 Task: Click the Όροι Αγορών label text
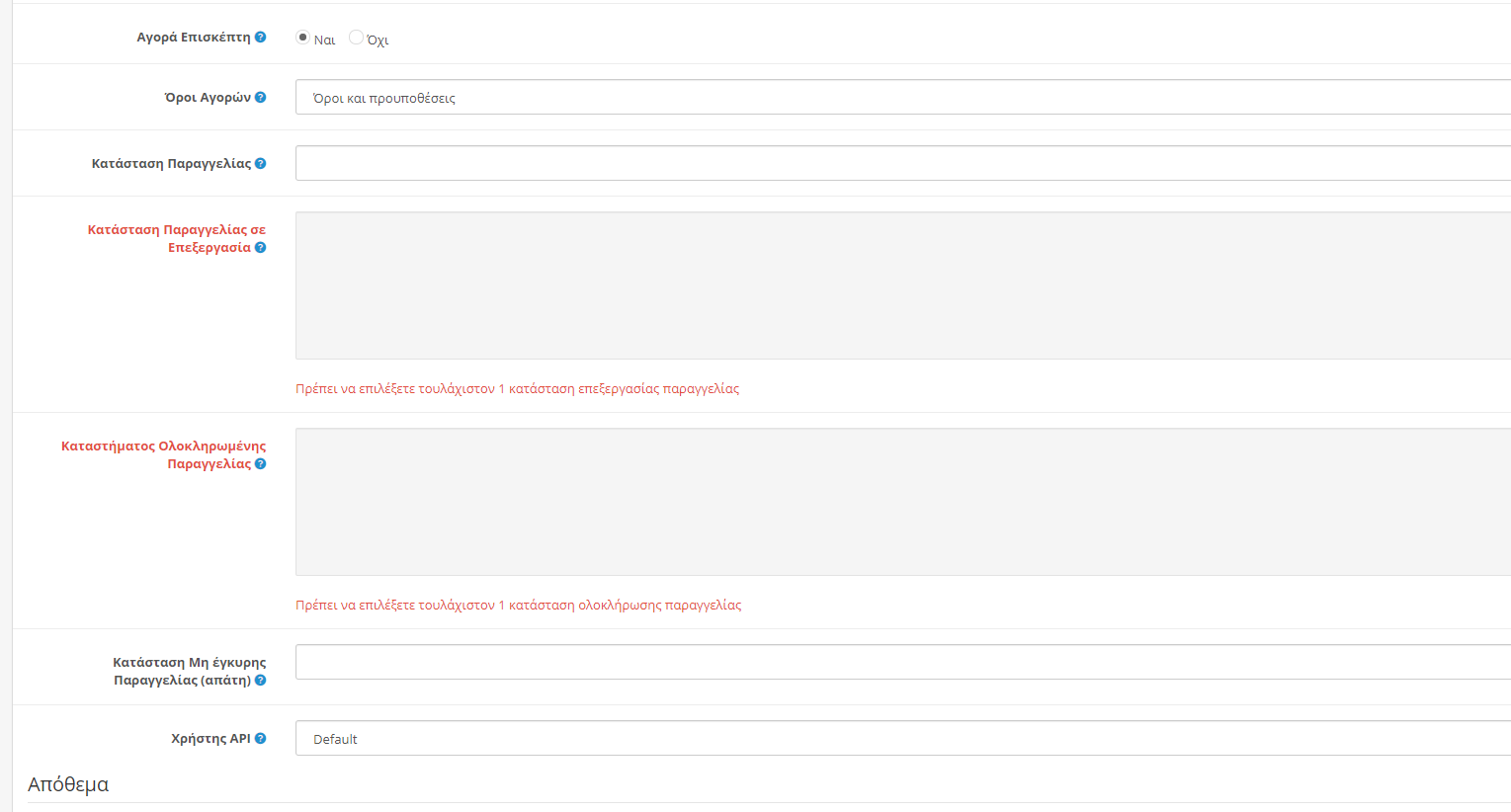tap(208, 98)
